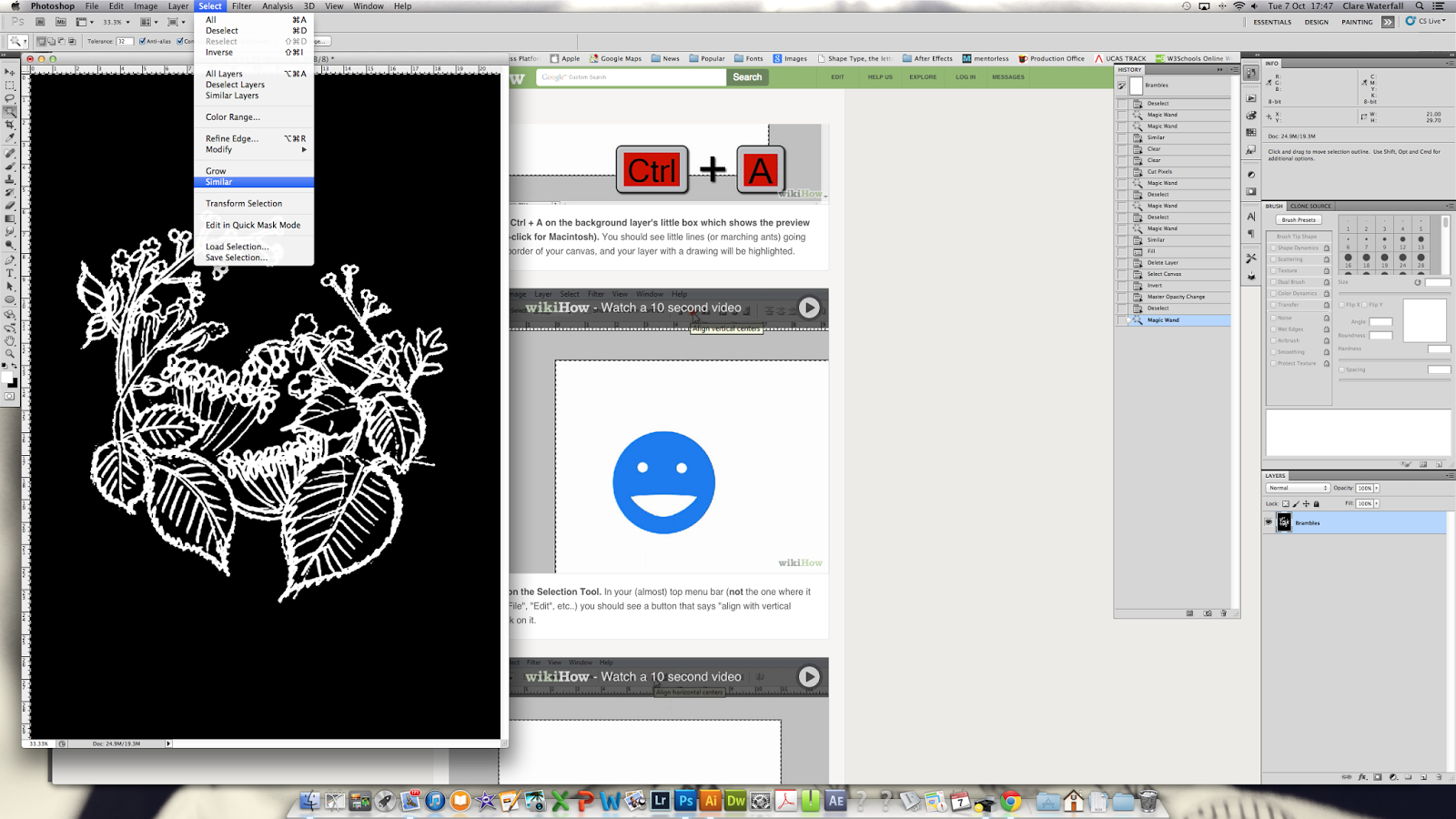Open the History panel options menu
Image resolution: width=1456 pixels, height=819 pixels.
1234,69
